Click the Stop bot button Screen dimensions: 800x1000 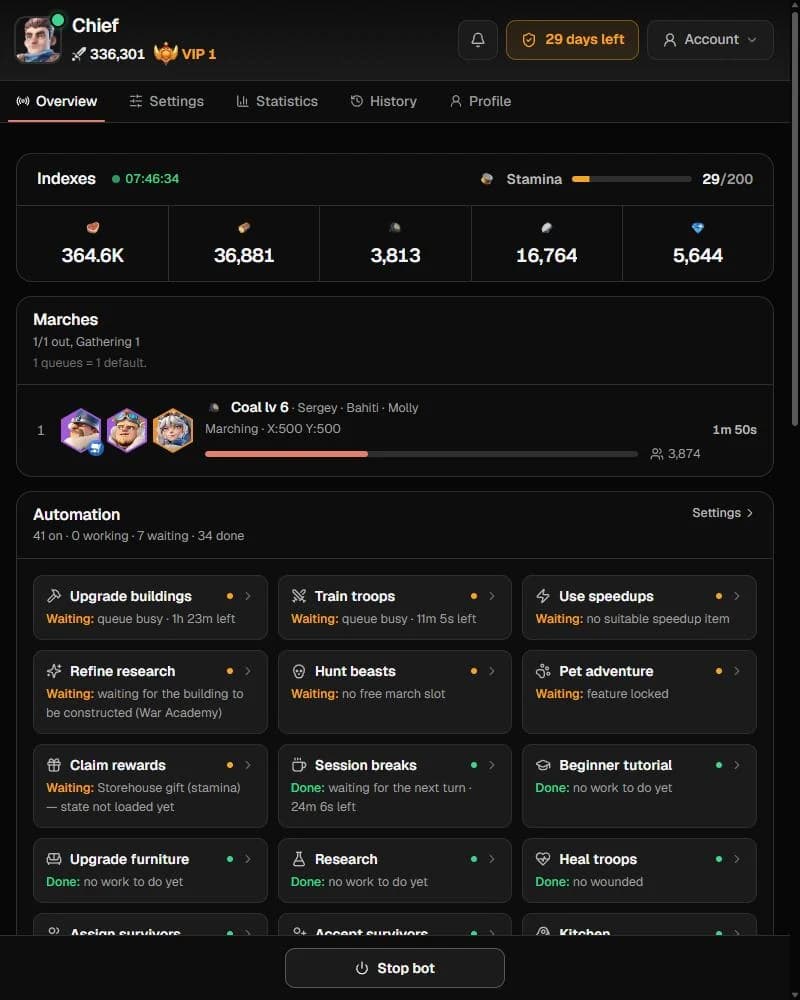click(395, 968)
